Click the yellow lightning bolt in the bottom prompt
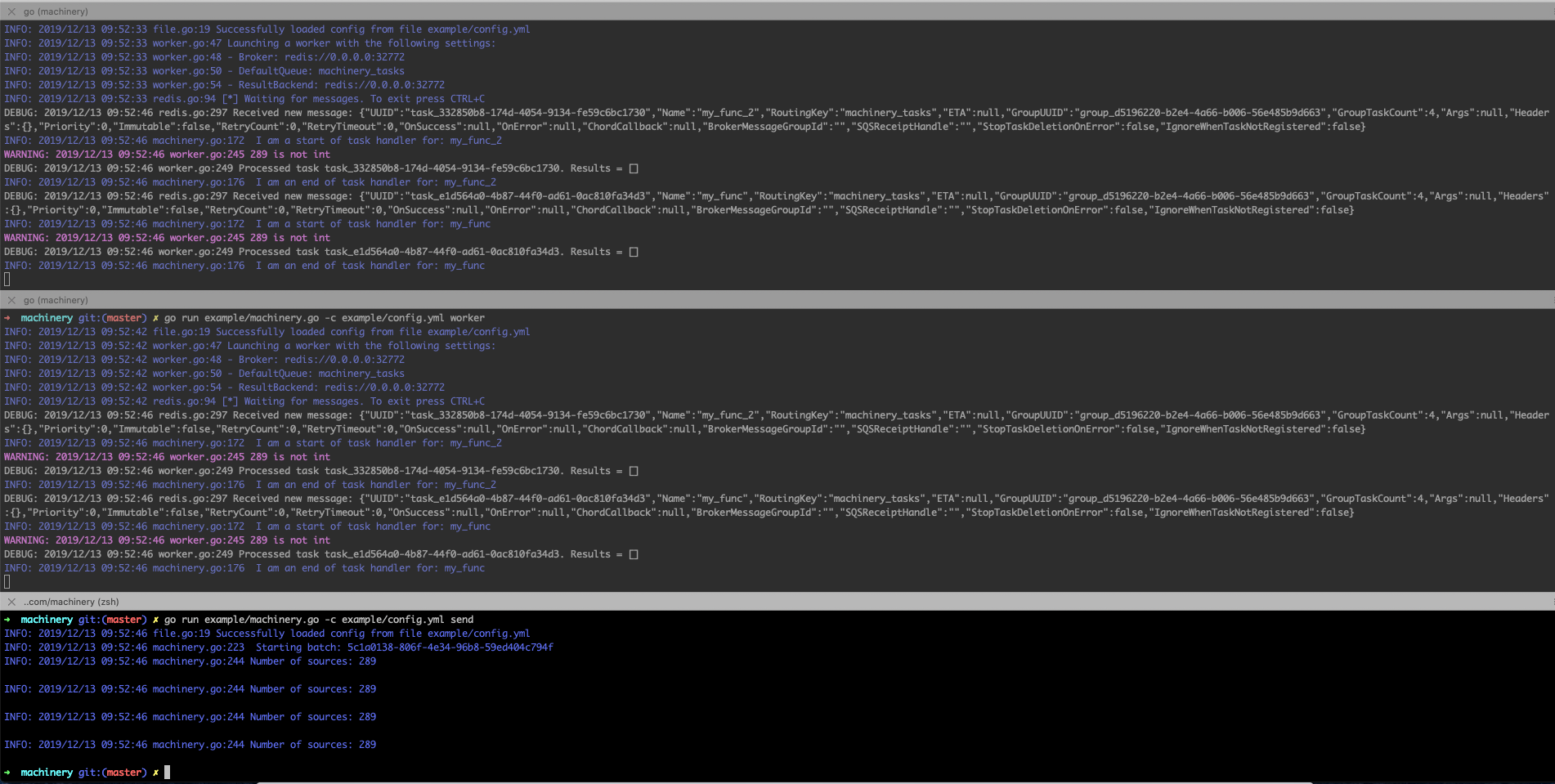This screenshot has height=784, width=1555. (x=155, y=619)
